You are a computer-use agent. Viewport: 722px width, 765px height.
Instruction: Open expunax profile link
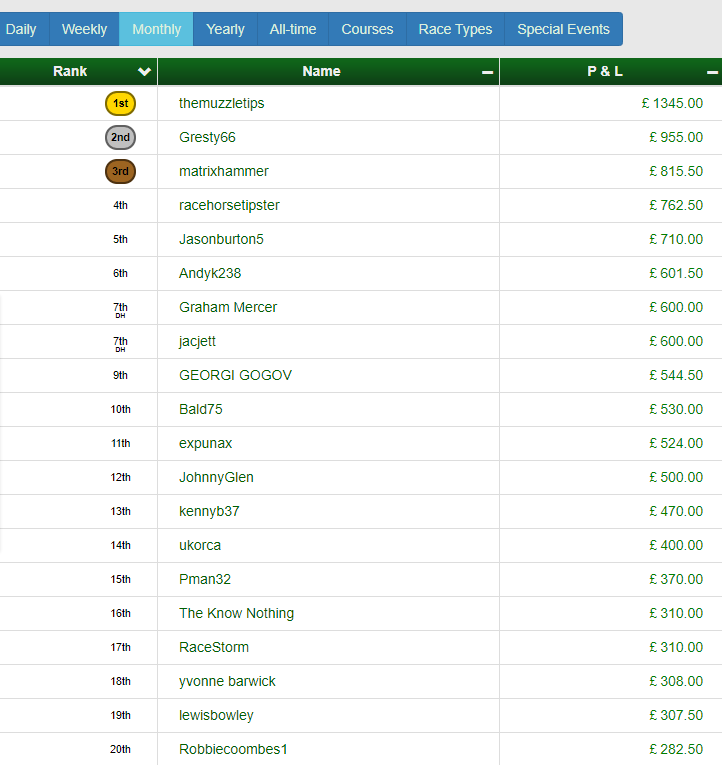[205, 443]
